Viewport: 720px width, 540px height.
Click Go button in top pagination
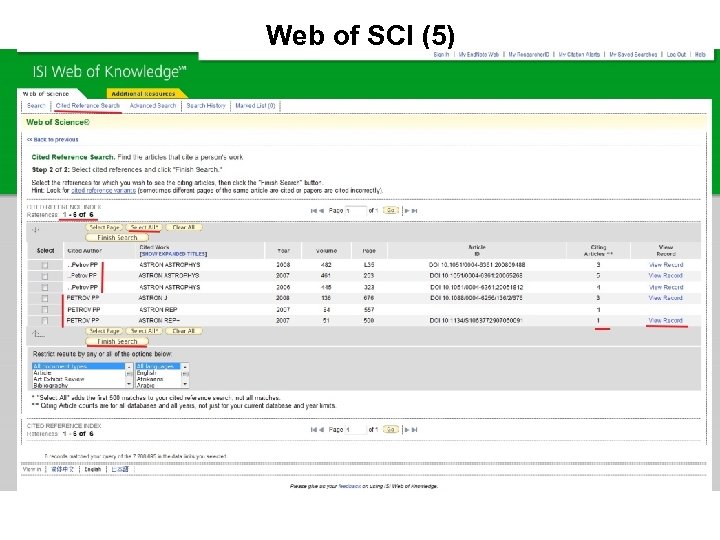[391, 211]
